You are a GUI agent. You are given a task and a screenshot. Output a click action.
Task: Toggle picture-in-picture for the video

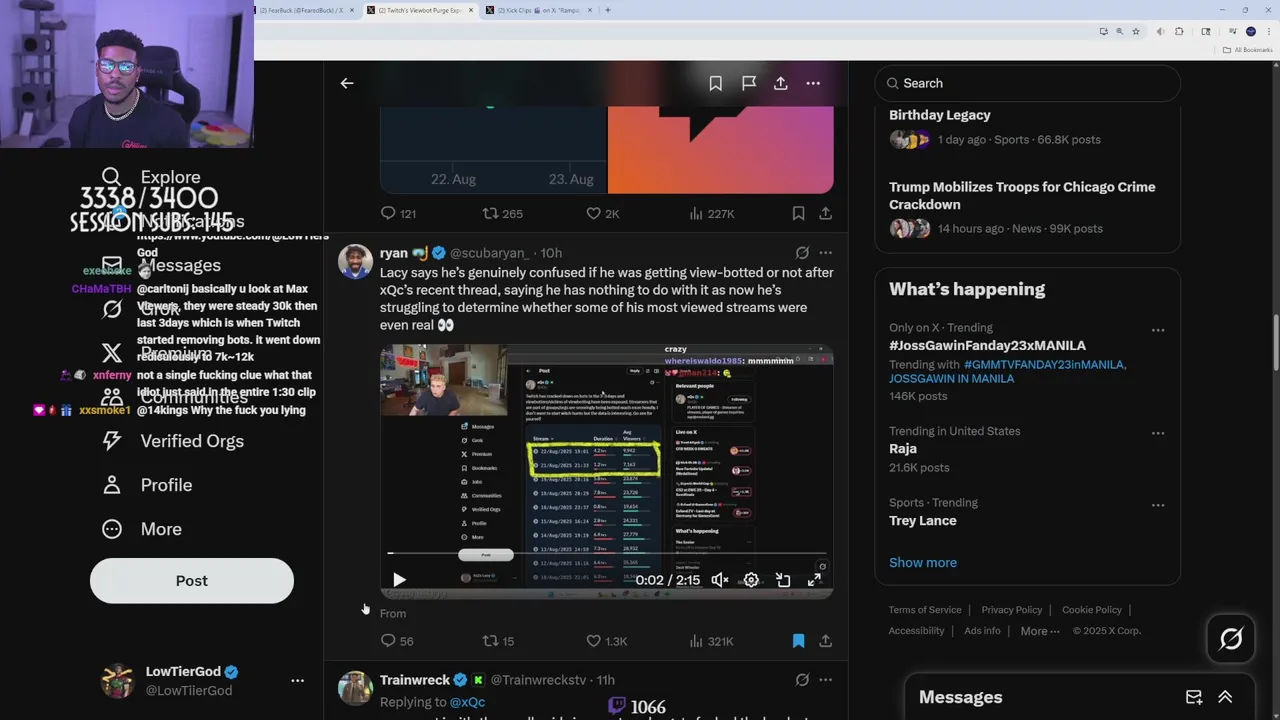click(x=783, y=580)
